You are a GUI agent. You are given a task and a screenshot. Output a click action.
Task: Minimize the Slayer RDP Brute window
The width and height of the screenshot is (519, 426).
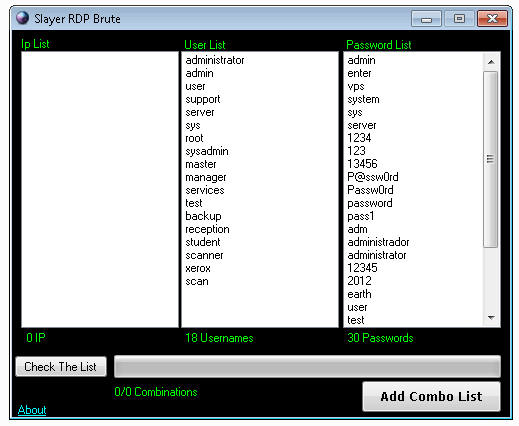tap(426, 18)
